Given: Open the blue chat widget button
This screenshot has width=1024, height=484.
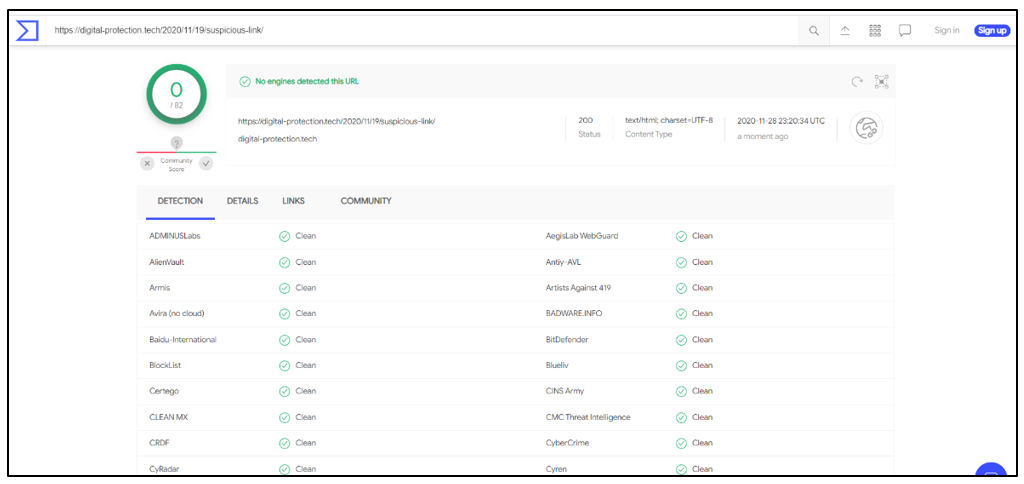Looking at the screenshot, I should pyautogui.click(x=990, y=473).
